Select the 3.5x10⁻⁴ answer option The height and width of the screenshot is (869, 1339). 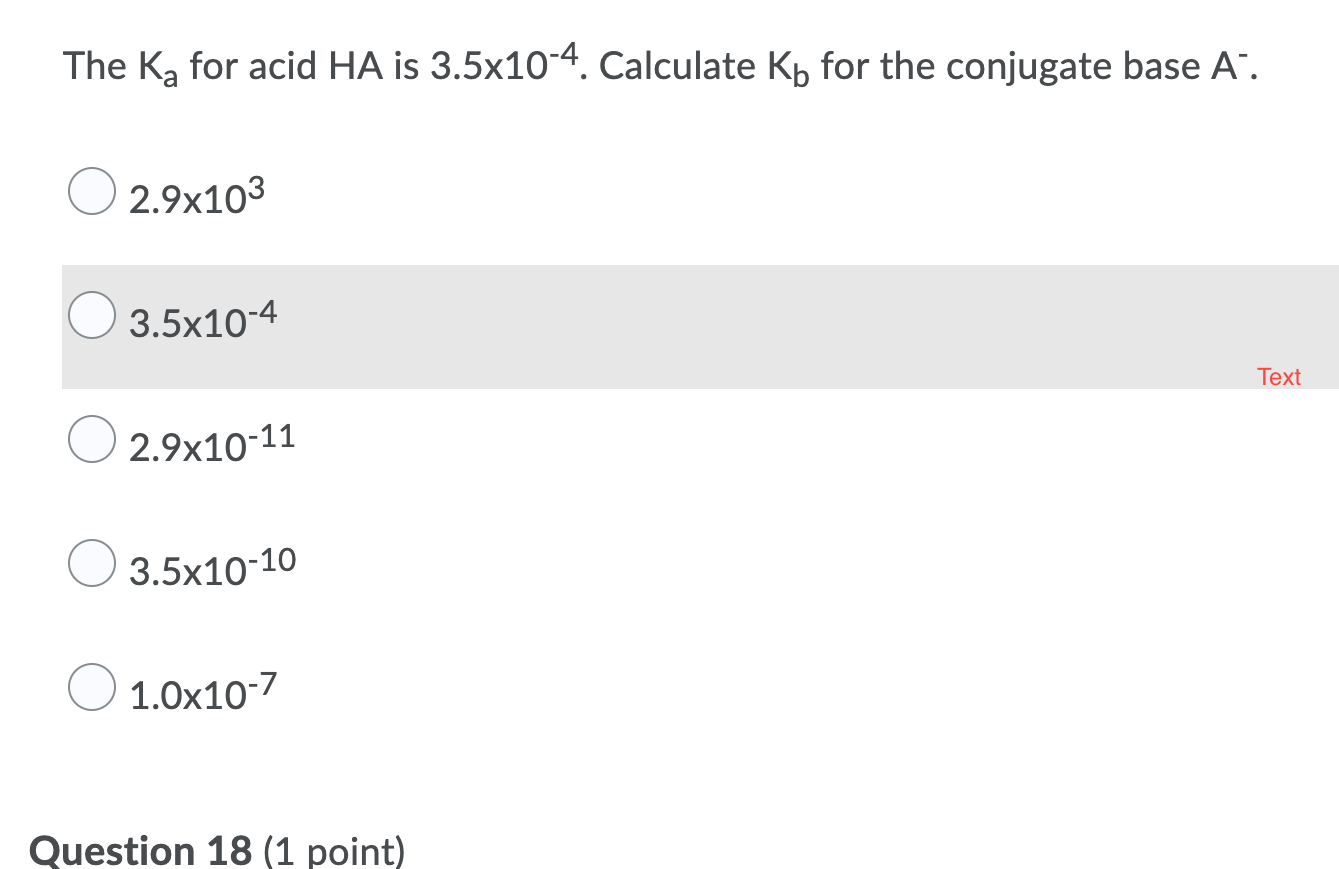click(91, 315)
